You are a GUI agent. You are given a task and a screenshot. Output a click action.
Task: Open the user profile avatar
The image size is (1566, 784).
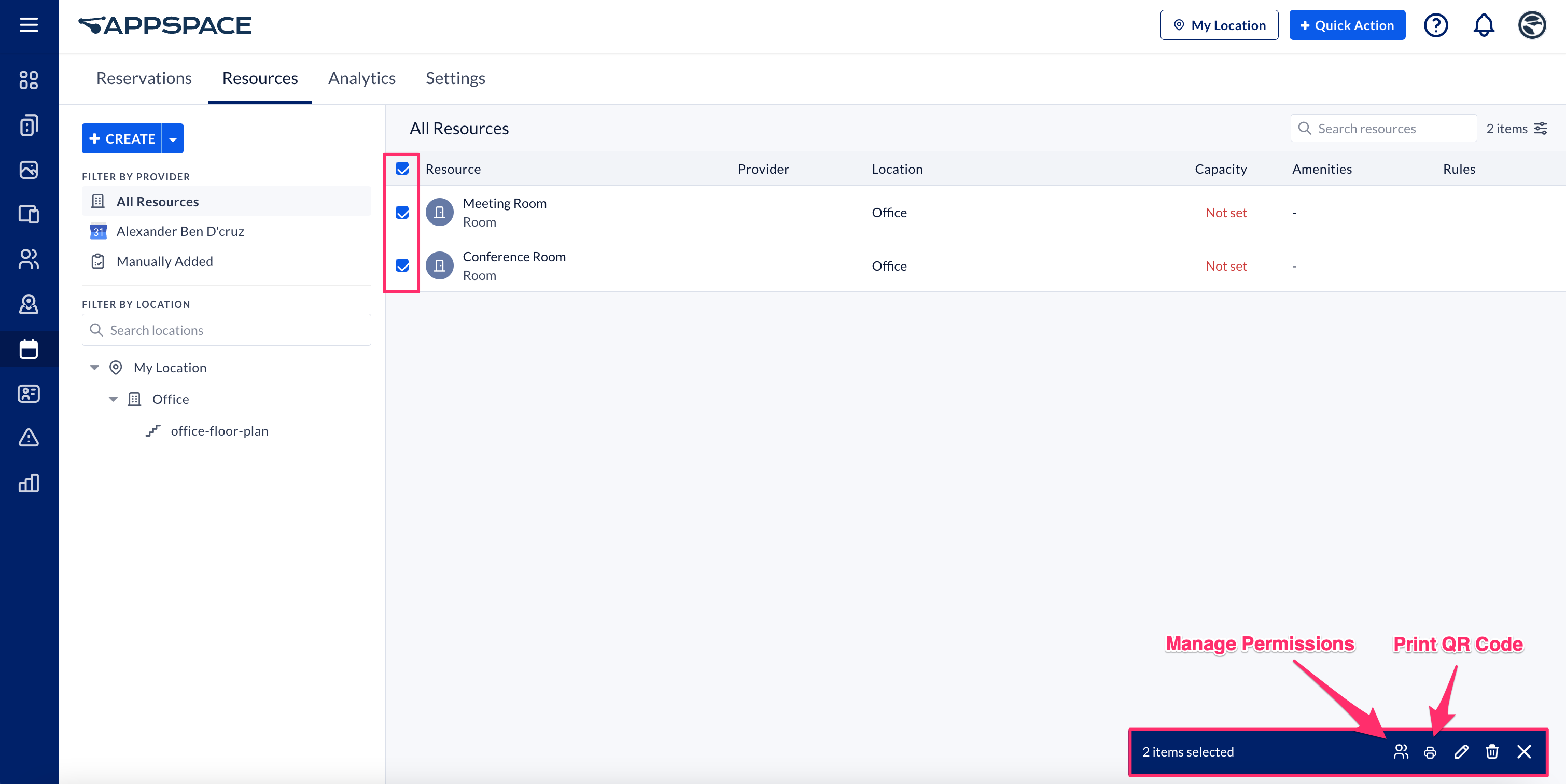point(1532,25)
